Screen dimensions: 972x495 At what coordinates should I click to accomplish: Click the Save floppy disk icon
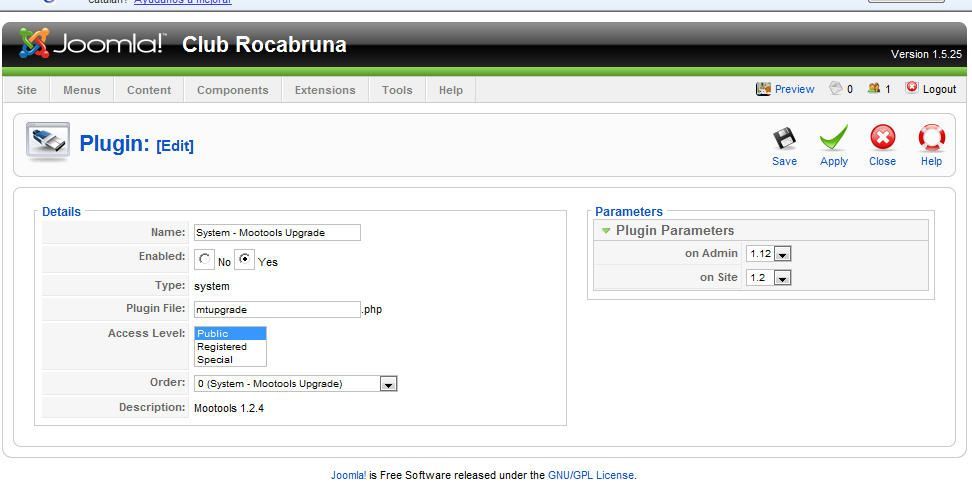784,138
